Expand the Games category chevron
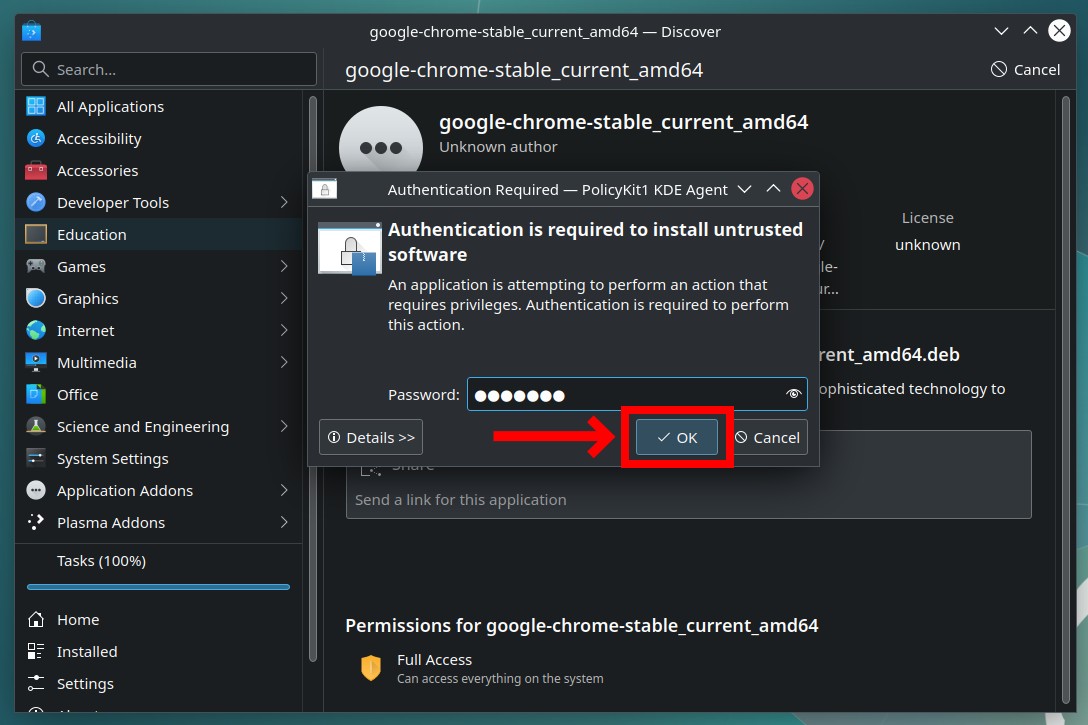 (284, 266)
